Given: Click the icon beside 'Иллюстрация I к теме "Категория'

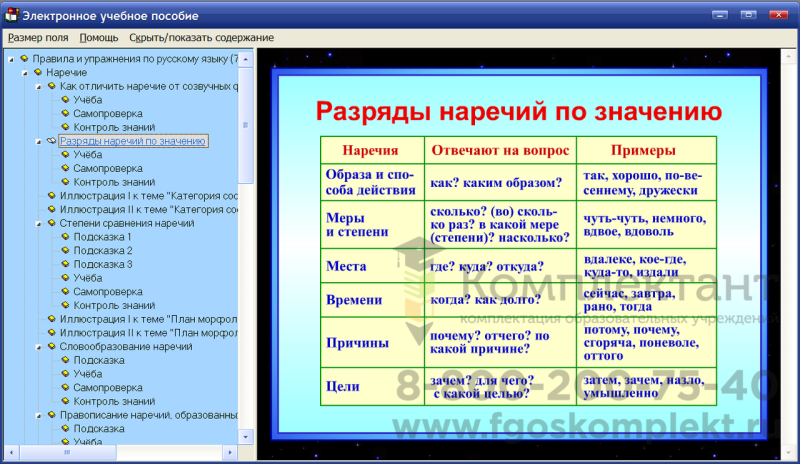Looking at the screenshot, I should click(52, 195).
